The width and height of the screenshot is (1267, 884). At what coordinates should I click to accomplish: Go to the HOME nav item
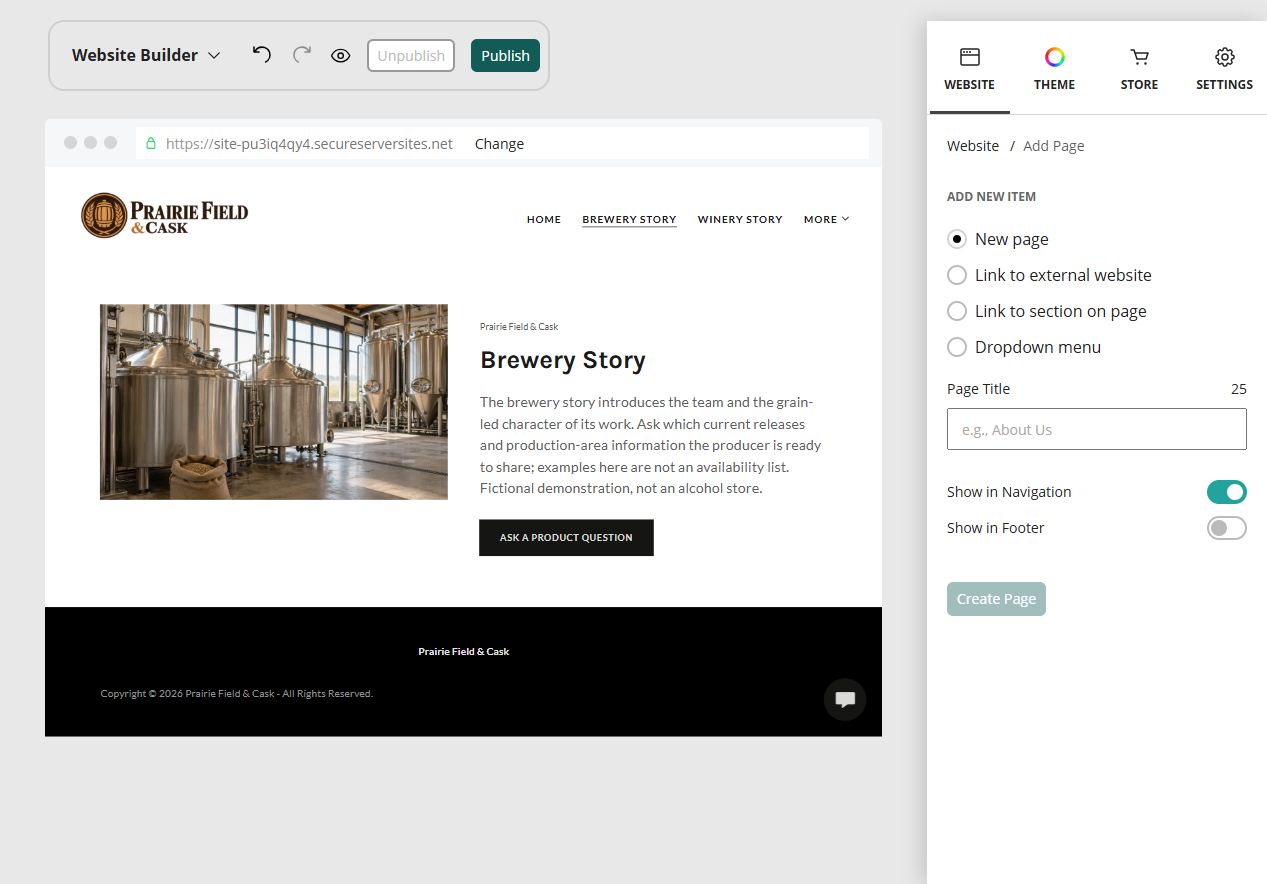[544, 219]
